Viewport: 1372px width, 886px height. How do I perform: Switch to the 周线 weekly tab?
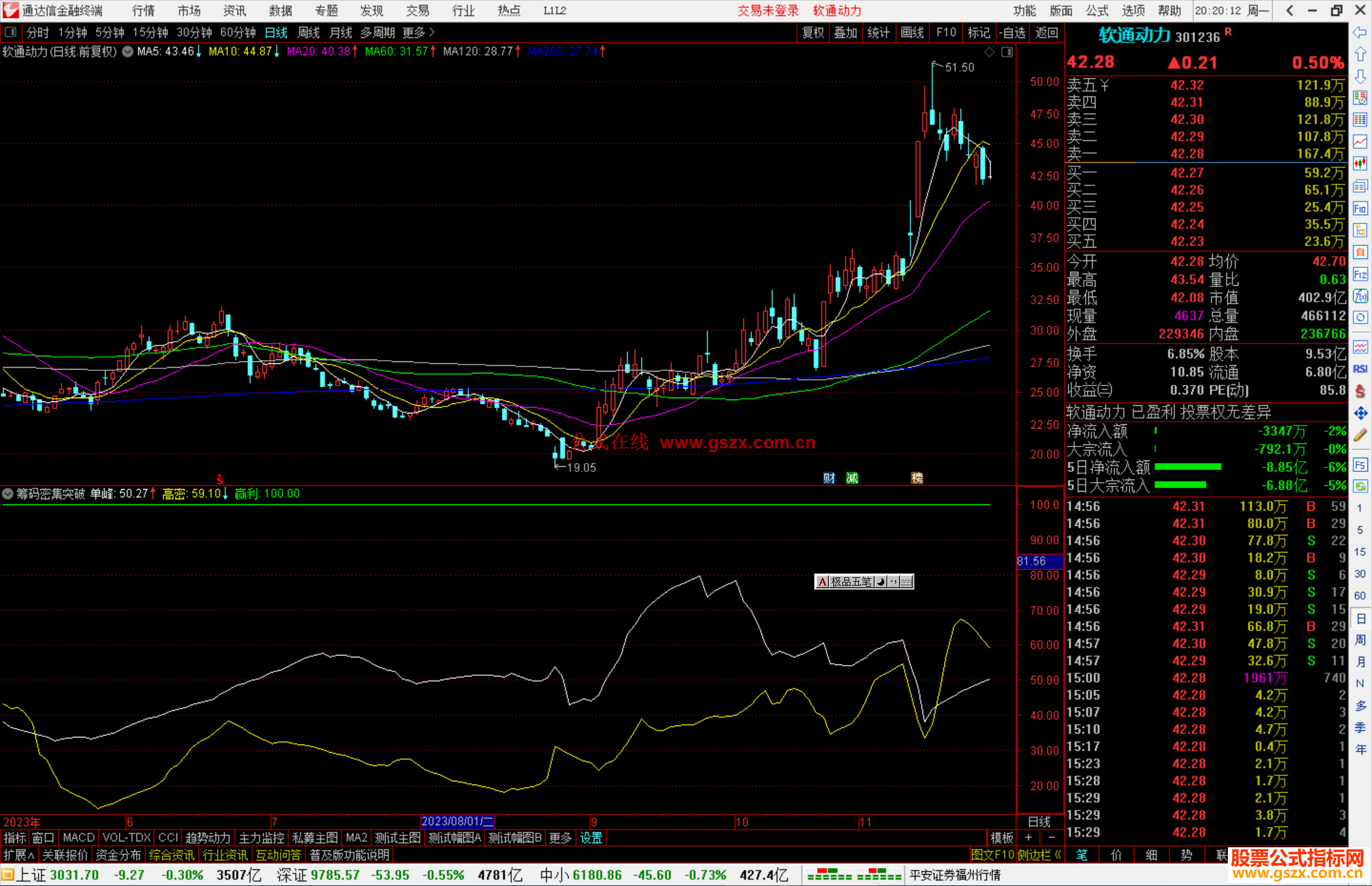click(x=309, y=32)
